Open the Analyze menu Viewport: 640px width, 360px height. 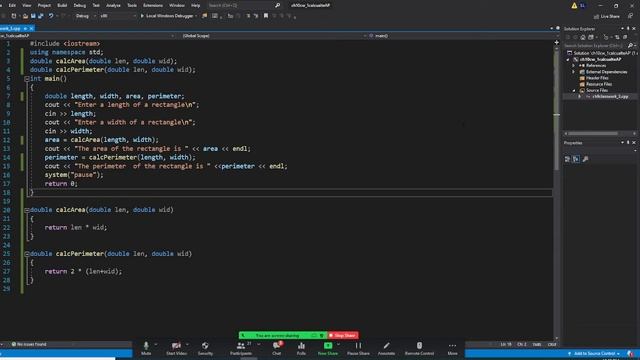[113, 5]
